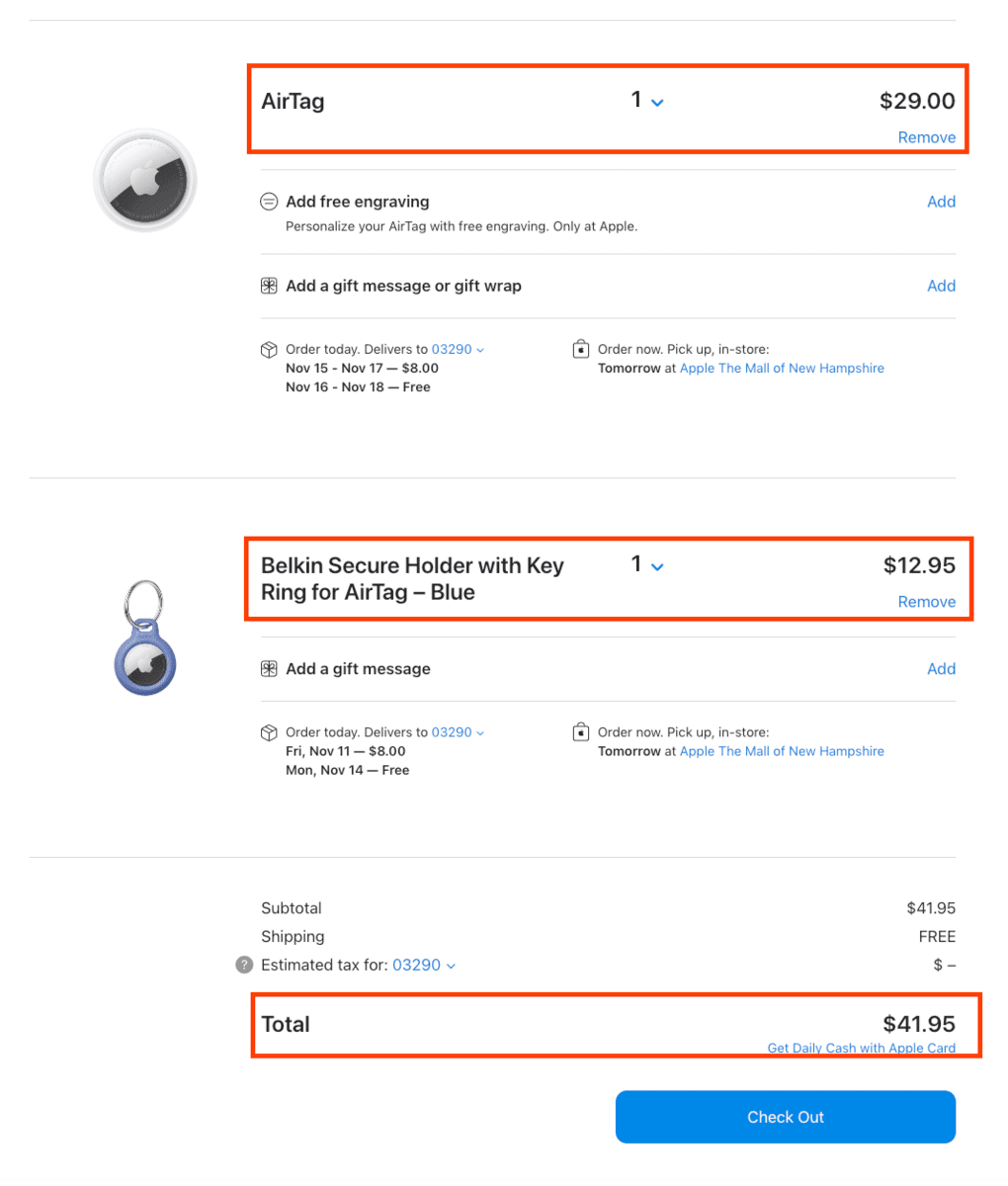1008x1186 pixels.
Task: Open the Belkin Secure Holder quantity dropdown
Action: click(x=647, y=565)
